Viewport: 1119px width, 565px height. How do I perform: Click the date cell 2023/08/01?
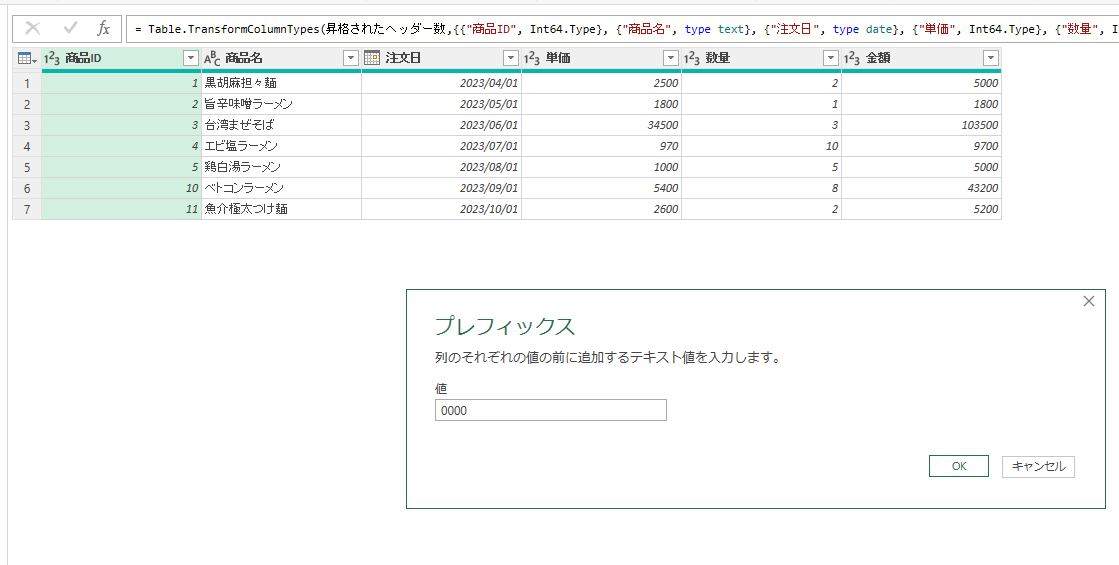pyautogui.click(x=441, y=167)
